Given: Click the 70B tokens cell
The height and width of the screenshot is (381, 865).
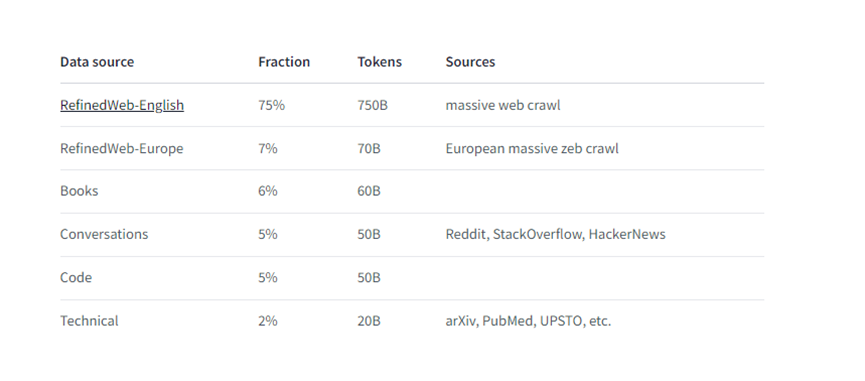Looking at the screenshot, I should 369,148.
